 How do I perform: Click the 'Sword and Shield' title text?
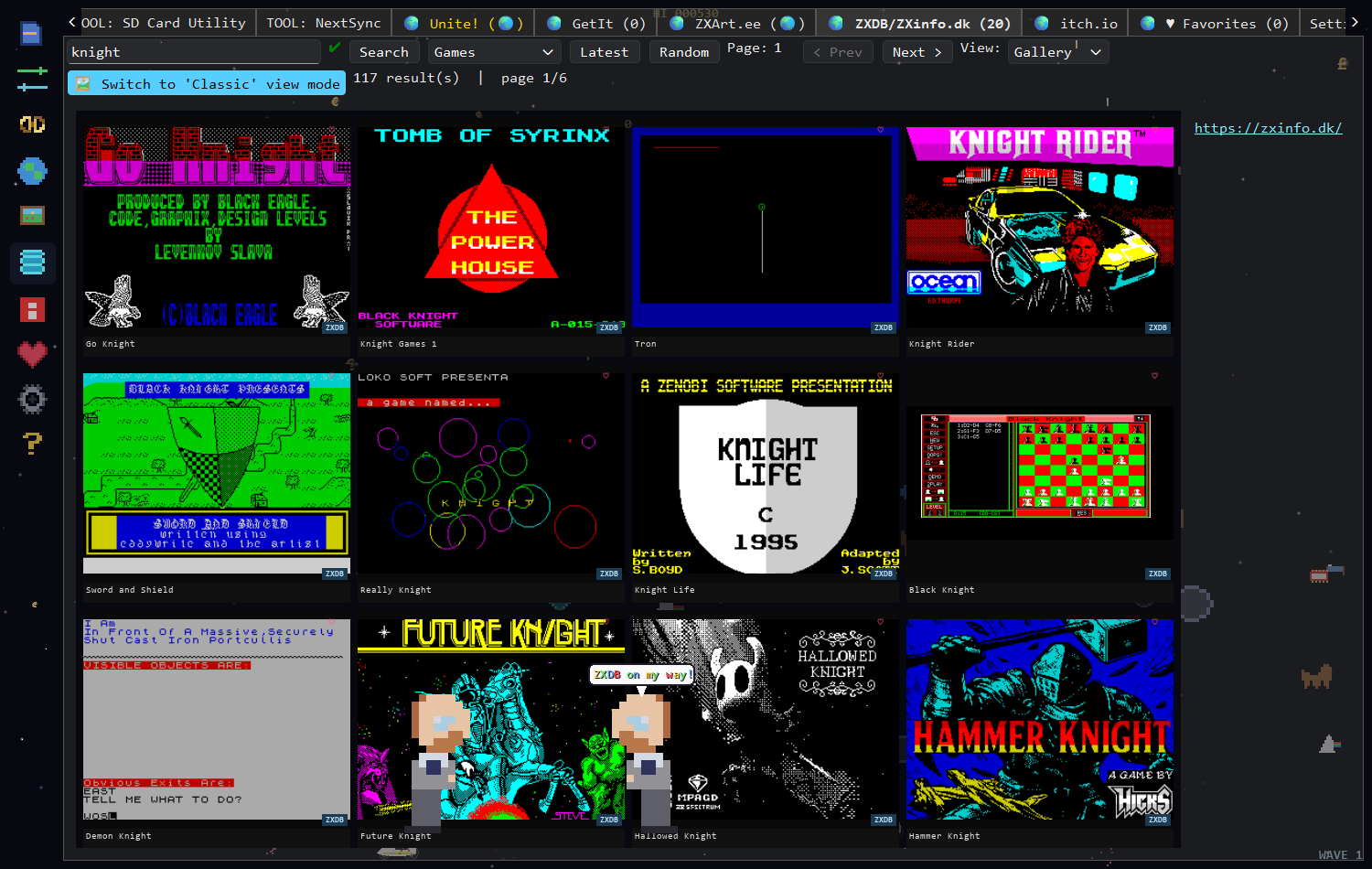pyautogui.click(x=130, y=590)
